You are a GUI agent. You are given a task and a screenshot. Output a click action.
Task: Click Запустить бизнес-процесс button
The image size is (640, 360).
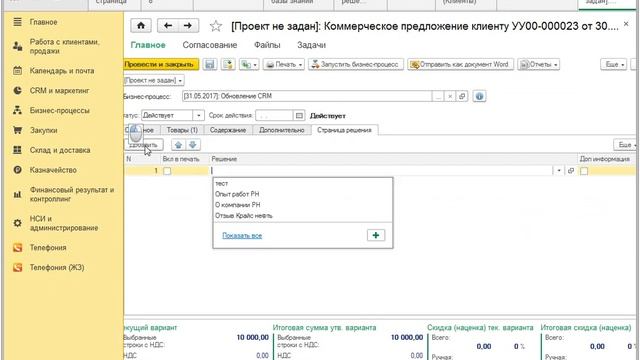click(356, 64)
